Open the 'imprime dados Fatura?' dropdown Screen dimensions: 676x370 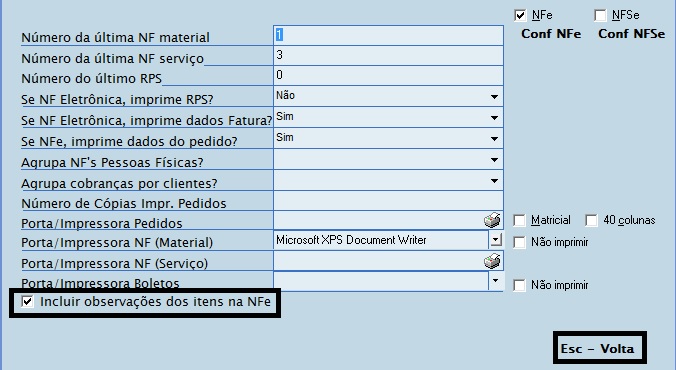click(x=494, y=118)
